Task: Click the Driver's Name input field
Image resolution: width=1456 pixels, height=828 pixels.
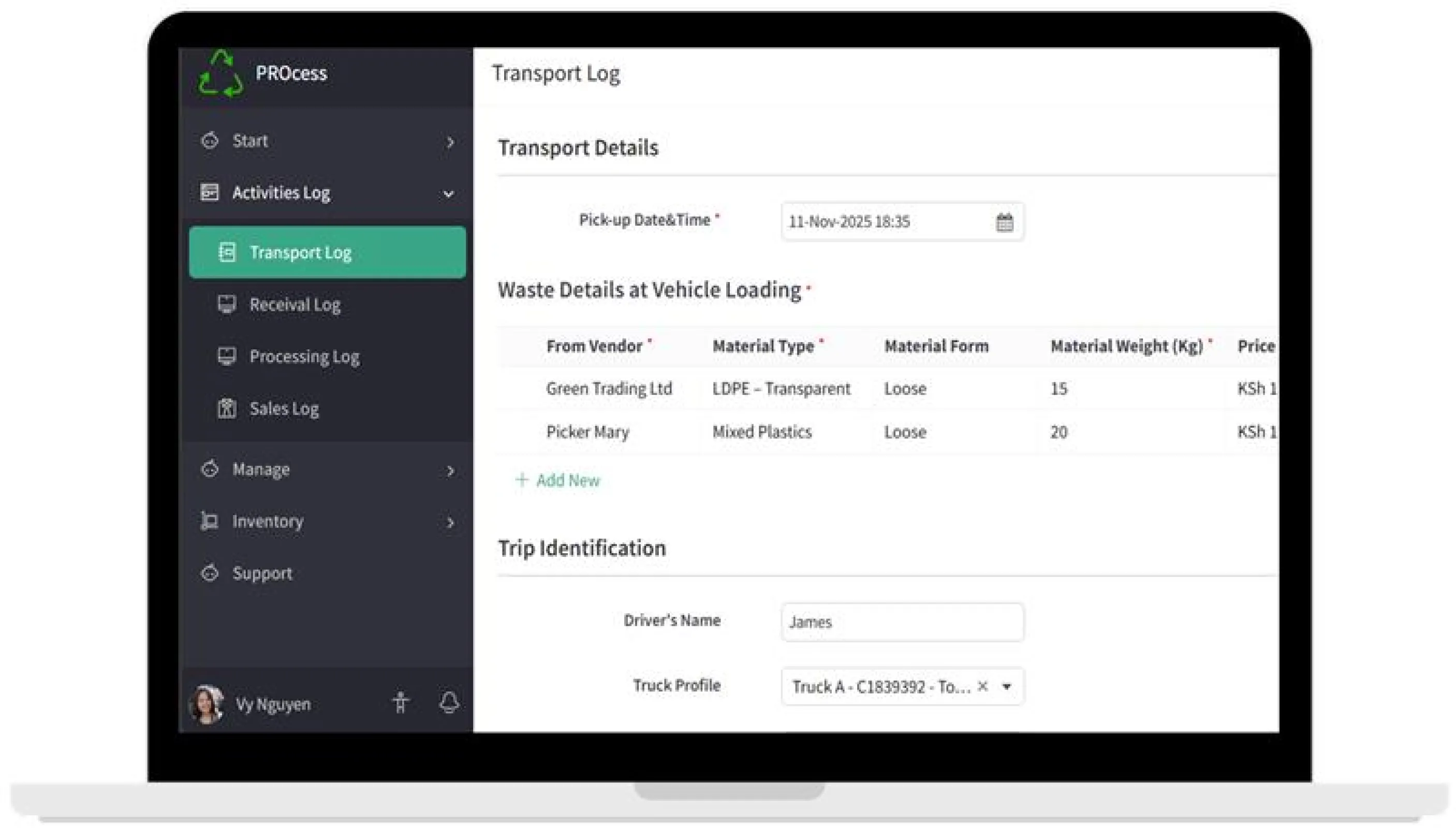Action: (x=902, y=622)
